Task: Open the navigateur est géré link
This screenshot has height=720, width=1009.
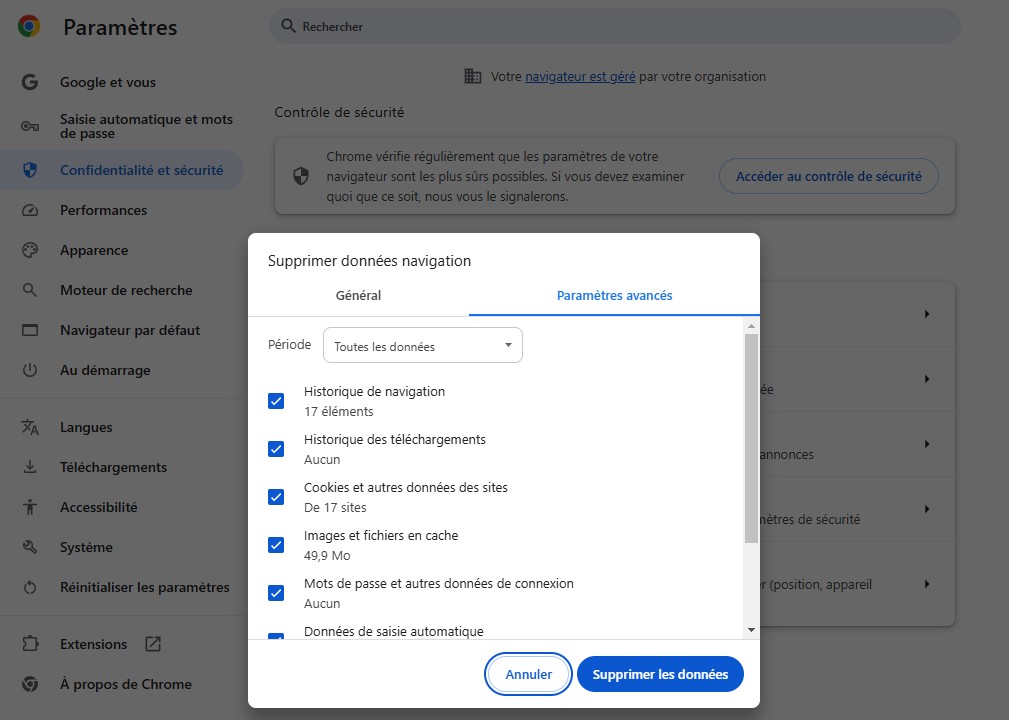Action: 580,76
